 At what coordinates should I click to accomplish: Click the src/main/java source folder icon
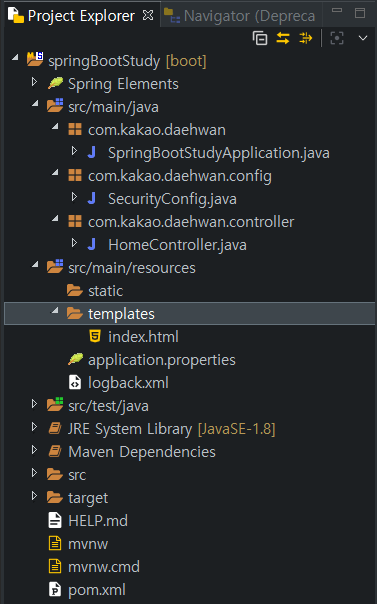(55, 105)
